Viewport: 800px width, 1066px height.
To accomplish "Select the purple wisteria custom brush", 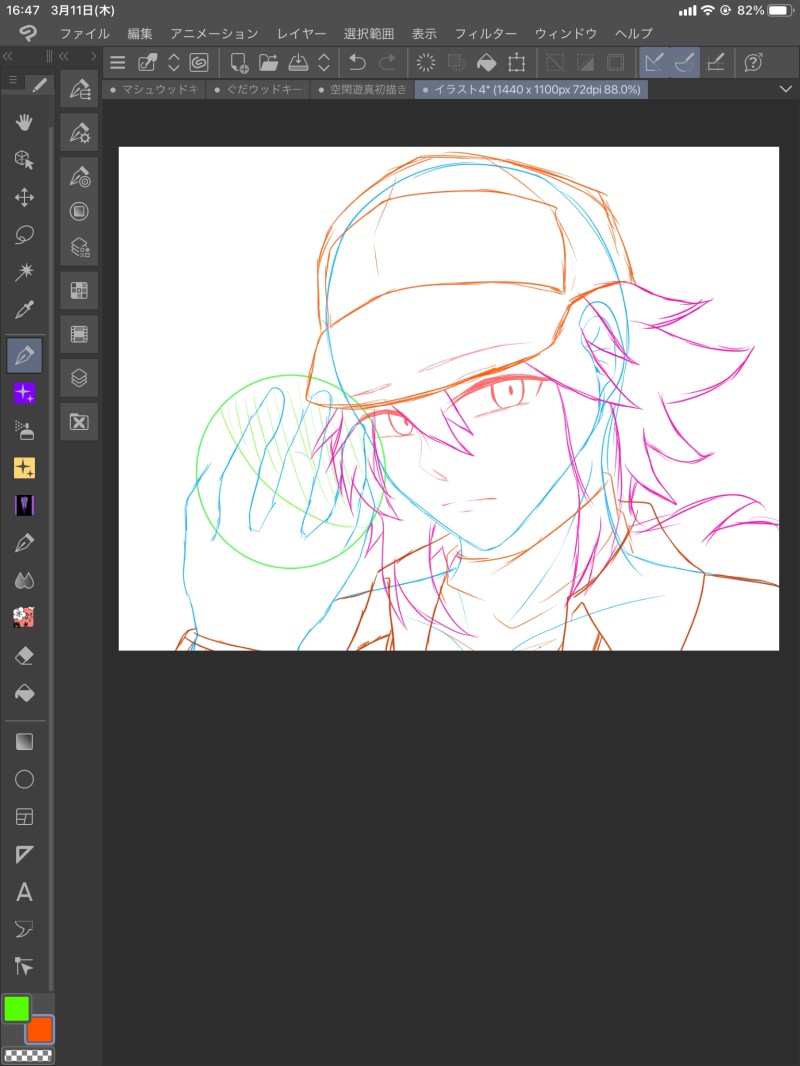I will click(24, 505).
